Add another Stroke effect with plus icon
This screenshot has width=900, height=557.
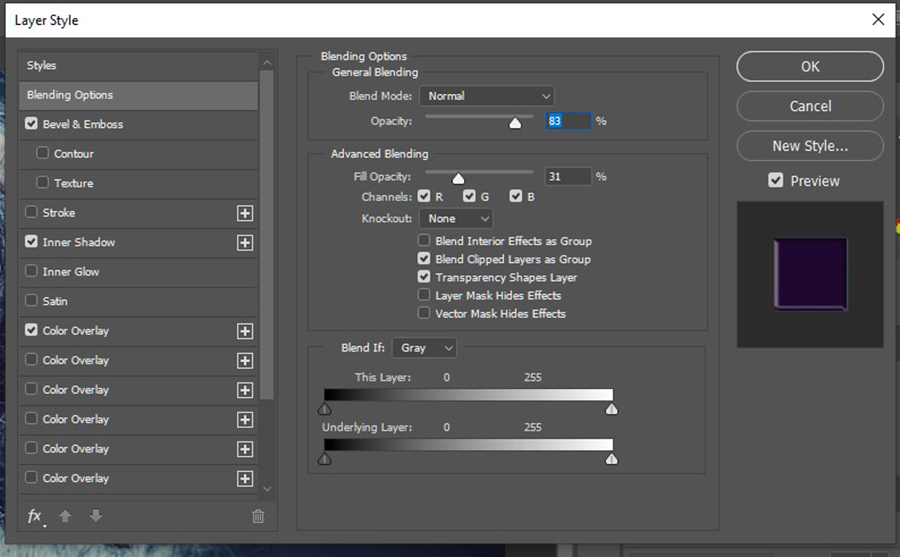click(x=245, y=213)
